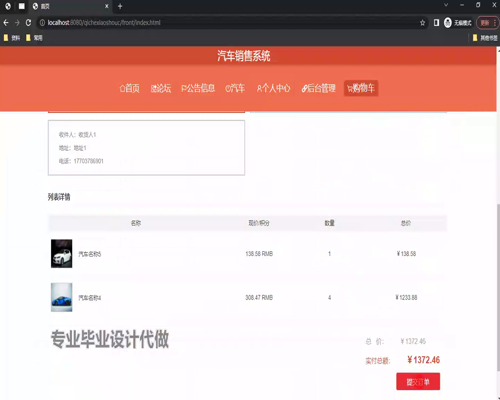Image resolution: width=500 pixels, height=400 pixels.
Task: Open 论坛 in the navigation menu
Action: (161, 88)
